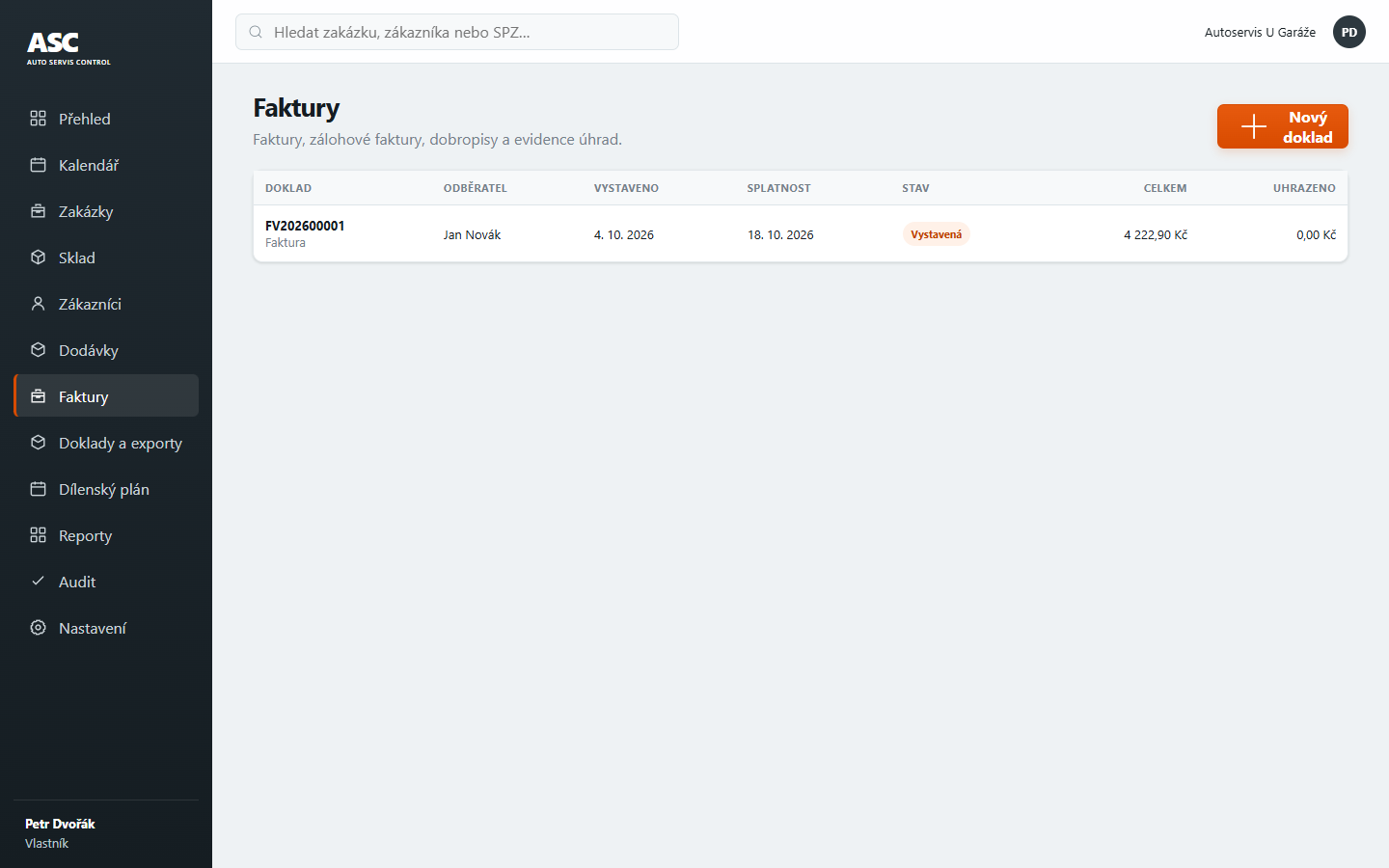Select the active Faktury menu item
1389x868 pixels.
pos(106,396)
